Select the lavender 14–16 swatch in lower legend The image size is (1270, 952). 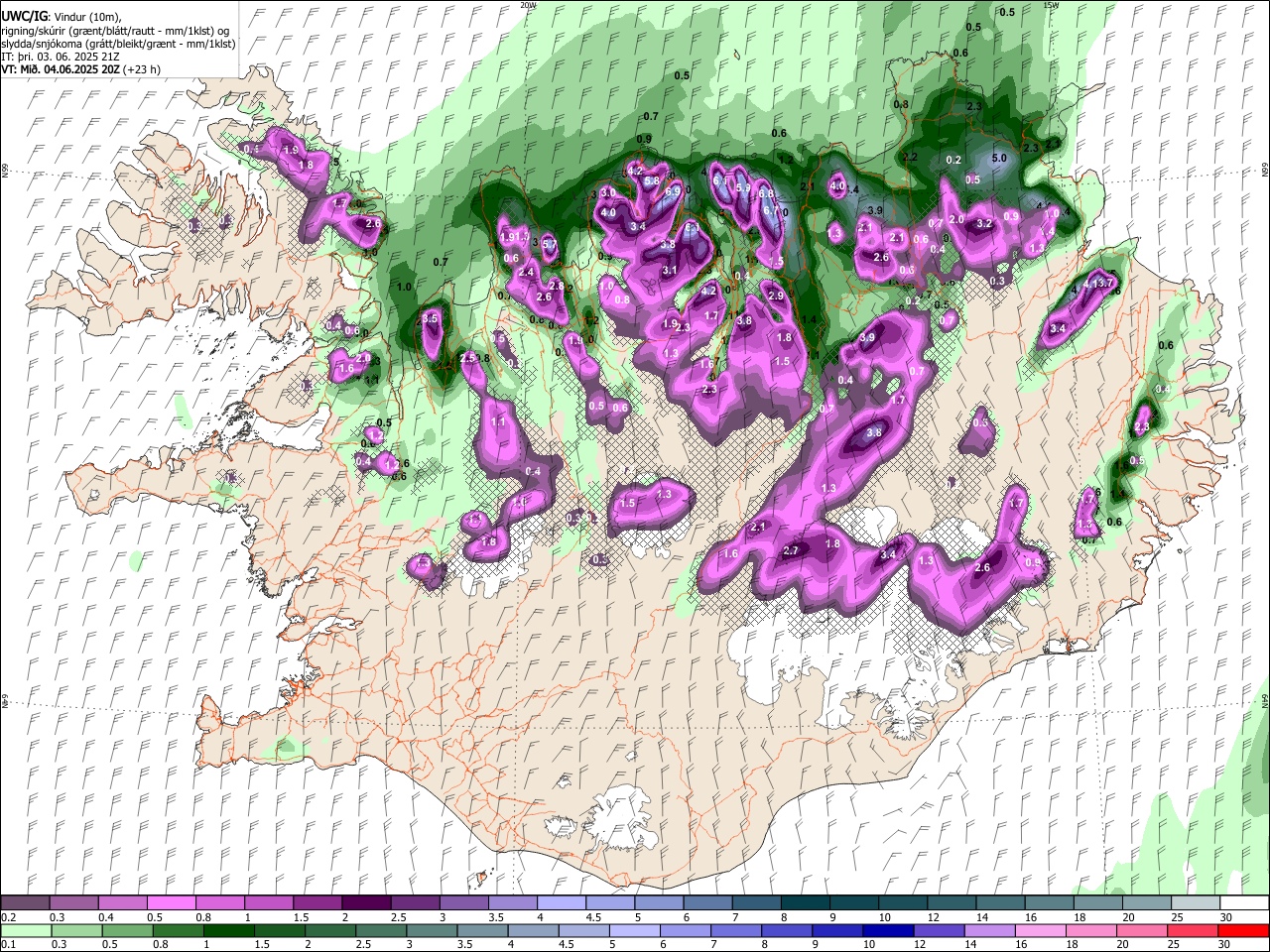click(x=990, y=930)
